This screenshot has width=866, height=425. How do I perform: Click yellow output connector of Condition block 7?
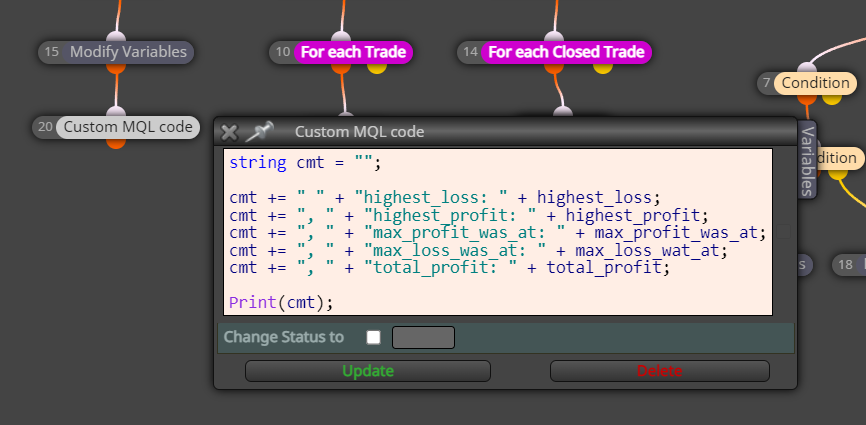831,99
